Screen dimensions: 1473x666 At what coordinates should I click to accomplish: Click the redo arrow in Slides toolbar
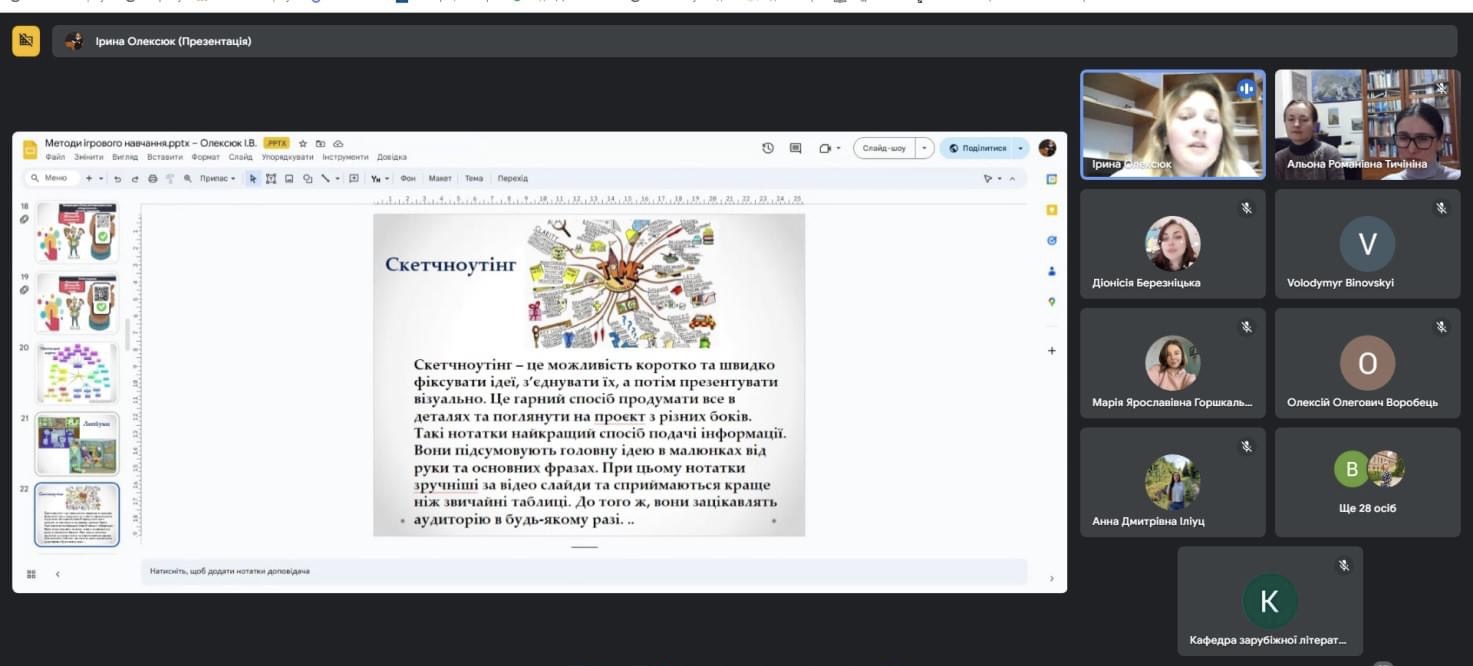(135, 179)
